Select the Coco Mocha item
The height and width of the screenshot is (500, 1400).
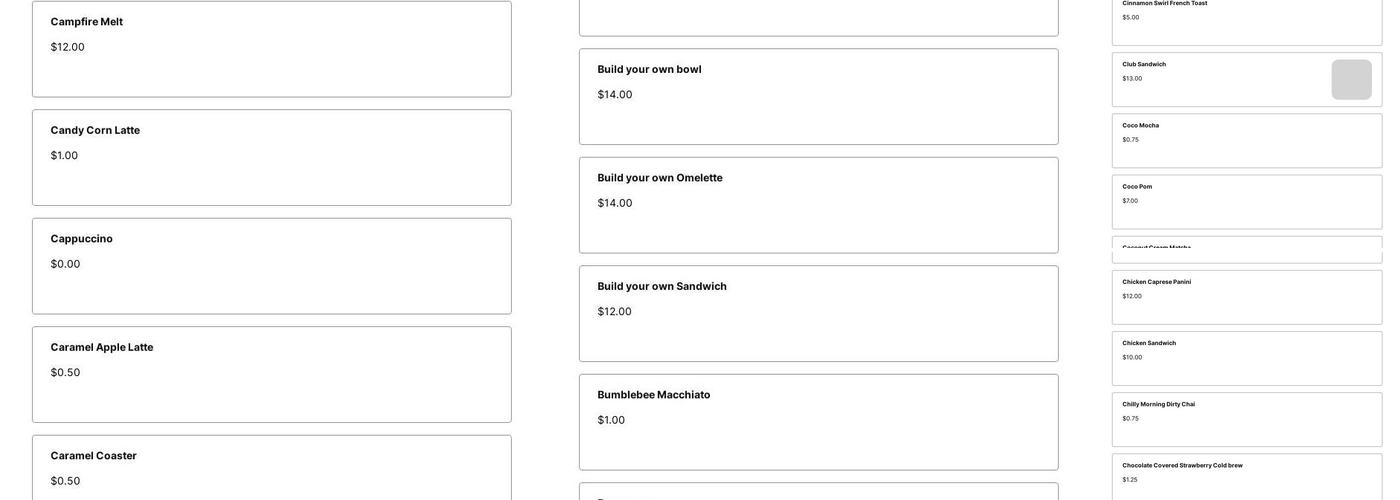coord(1246,140)
